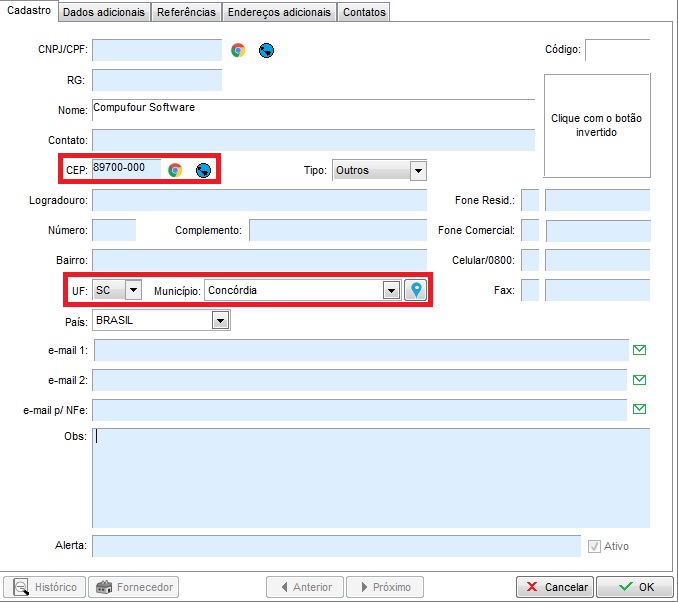This screenshot has height=602, width=678.
Task: Expand the UF state dropdown
Action: 132,290
